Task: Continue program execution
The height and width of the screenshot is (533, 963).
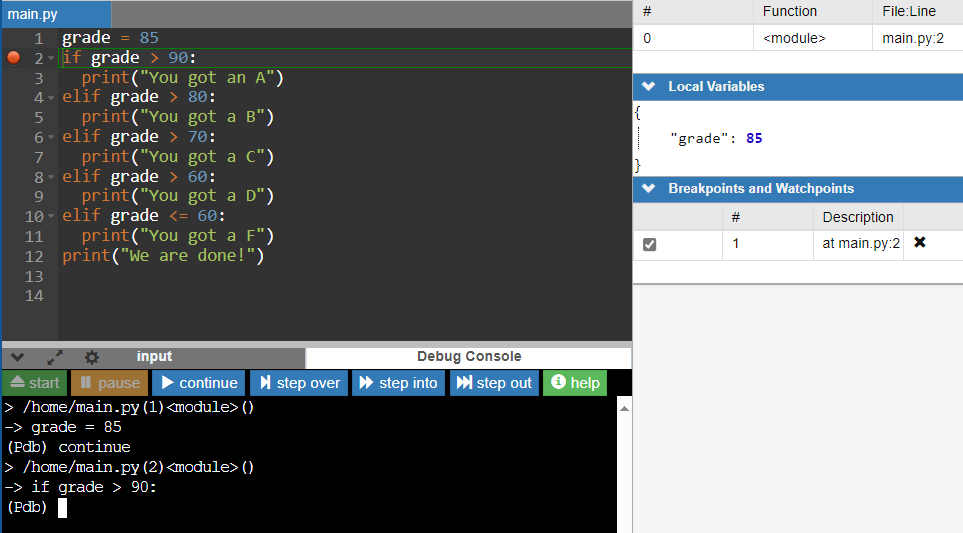Action: (198, 383)
